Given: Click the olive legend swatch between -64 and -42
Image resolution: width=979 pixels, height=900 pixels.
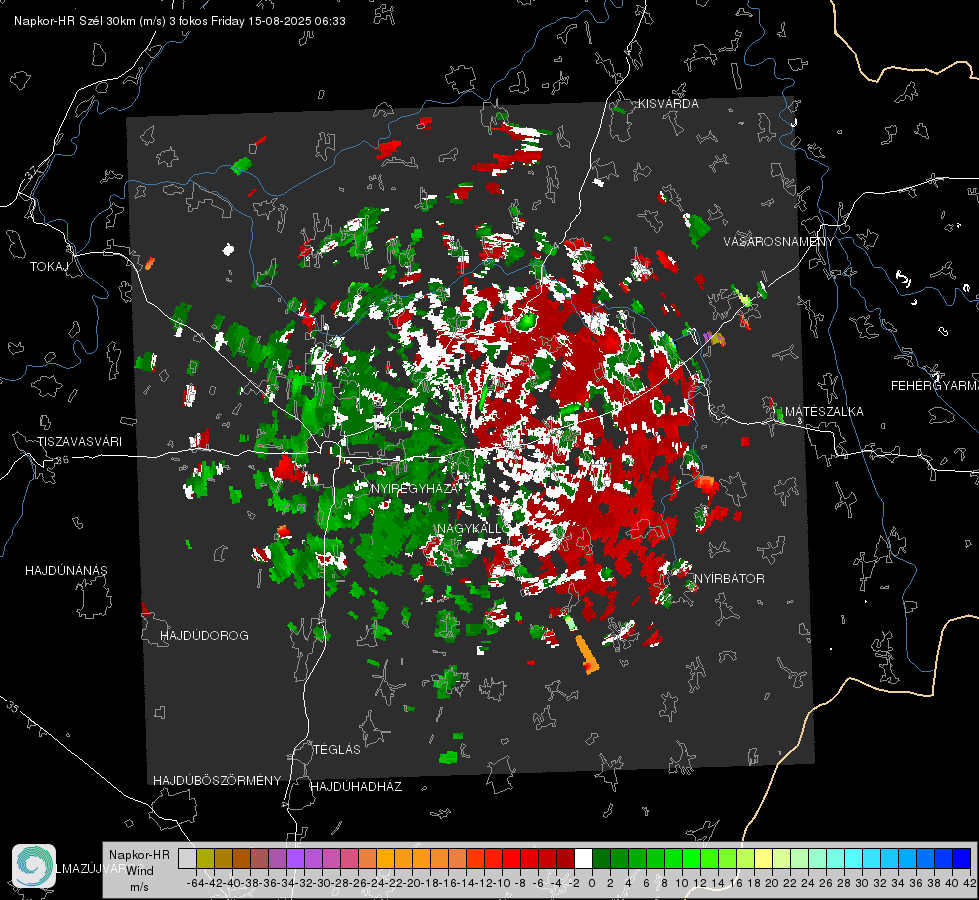Looking at the screenshot, I should point(205,859).
